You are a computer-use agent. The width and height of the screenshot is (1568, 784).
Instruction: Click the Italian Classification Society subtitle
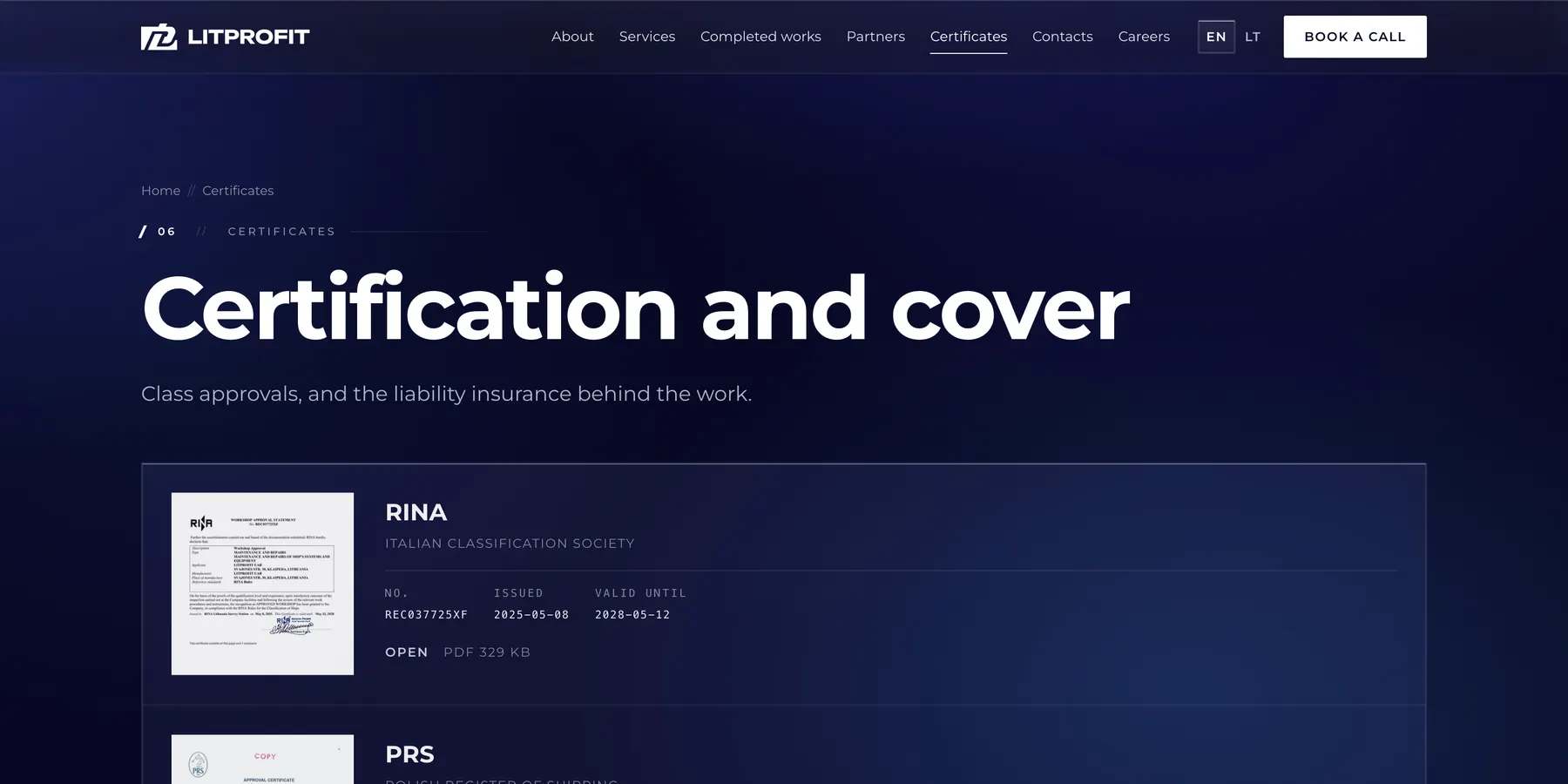tap(510, 544)
